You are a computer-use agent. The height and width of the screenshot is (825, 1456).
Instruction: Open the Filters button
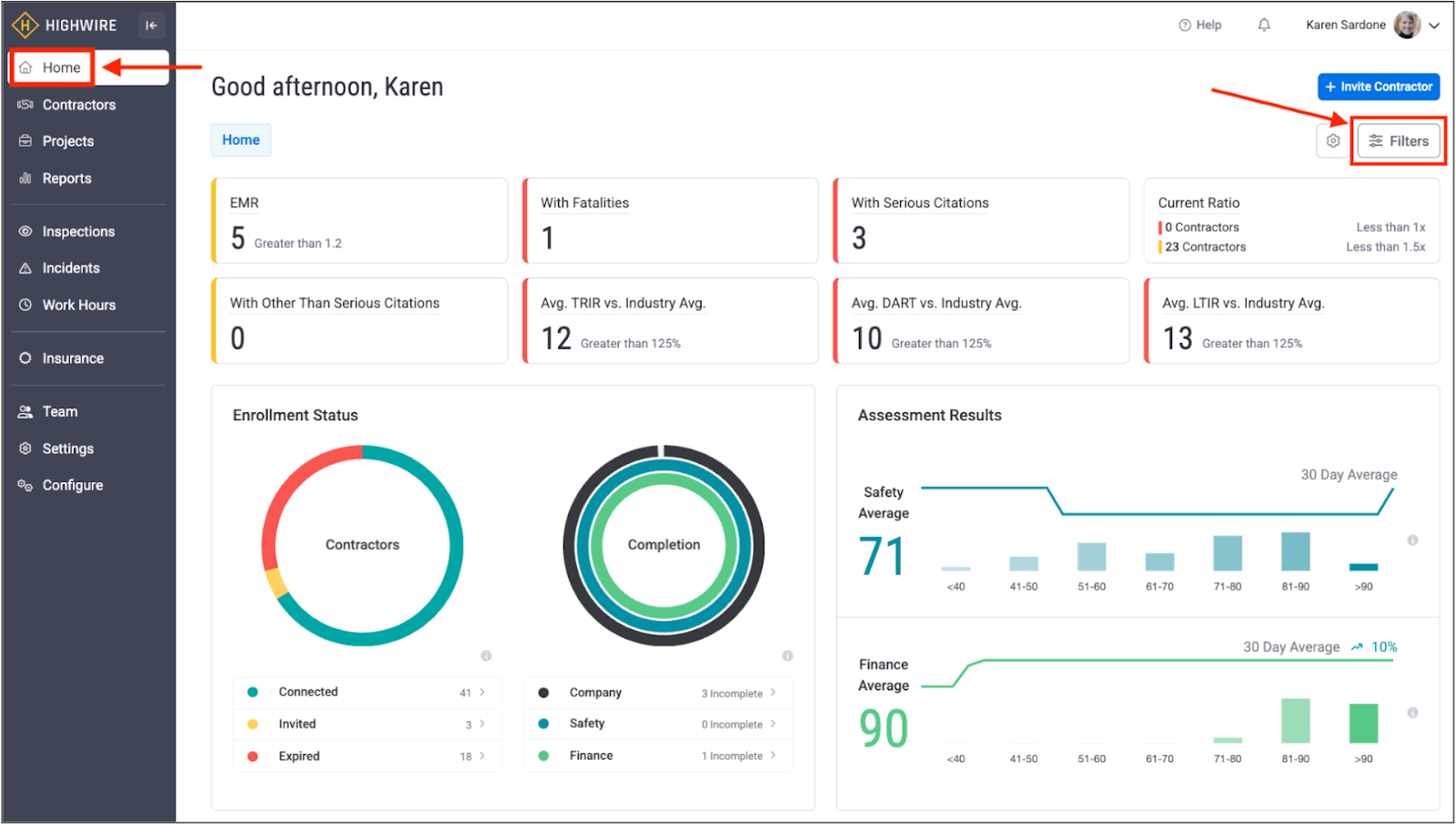tap(1399, 141)
